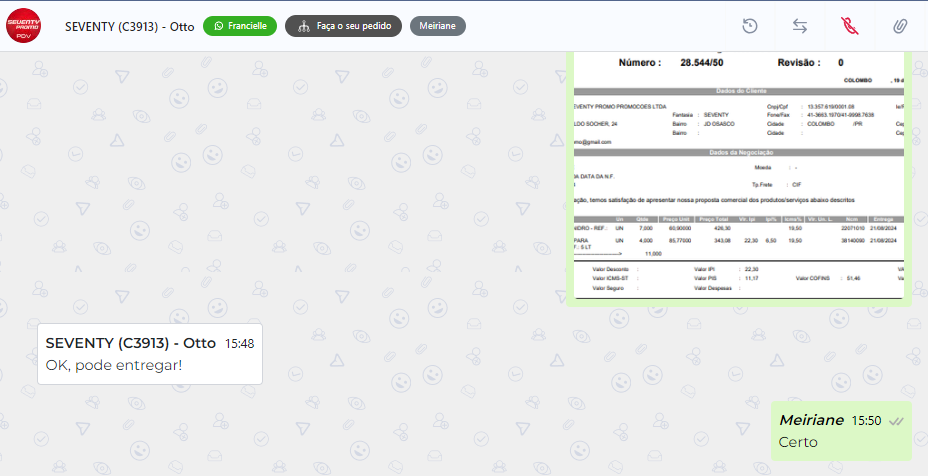The height and width of the screenshot is (476, 928).
Task: Click the WhatsApp icon in Francielle badge
Action: pos(218,26)
